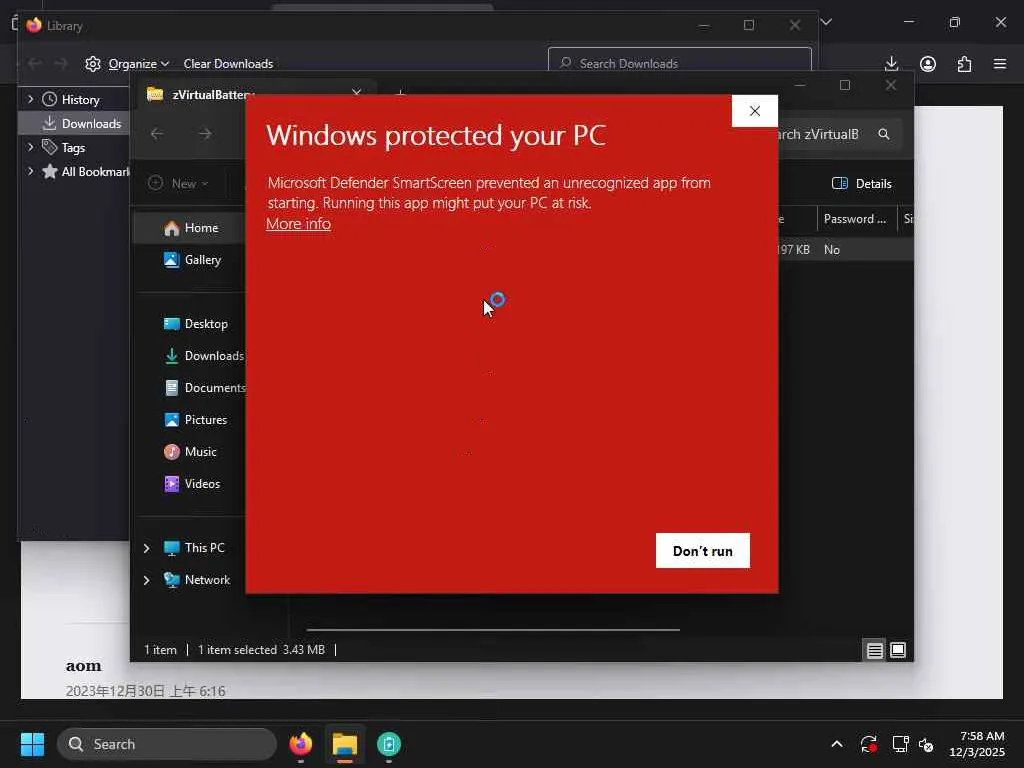Image resolution: width=1024 pixels, height=768 pixels.
Task: Expand the This PC tree node
Action: pyautogui.click(x=146, y=548)
